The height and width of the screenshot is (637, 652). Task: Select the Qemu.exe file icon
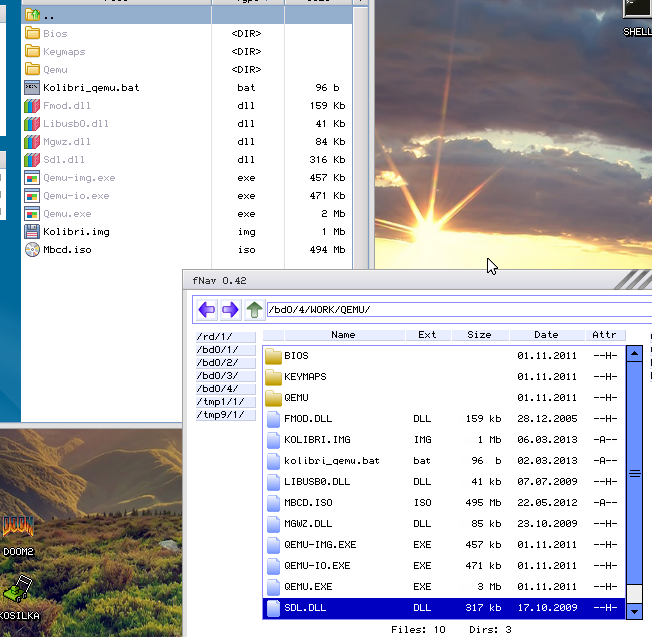32,213
